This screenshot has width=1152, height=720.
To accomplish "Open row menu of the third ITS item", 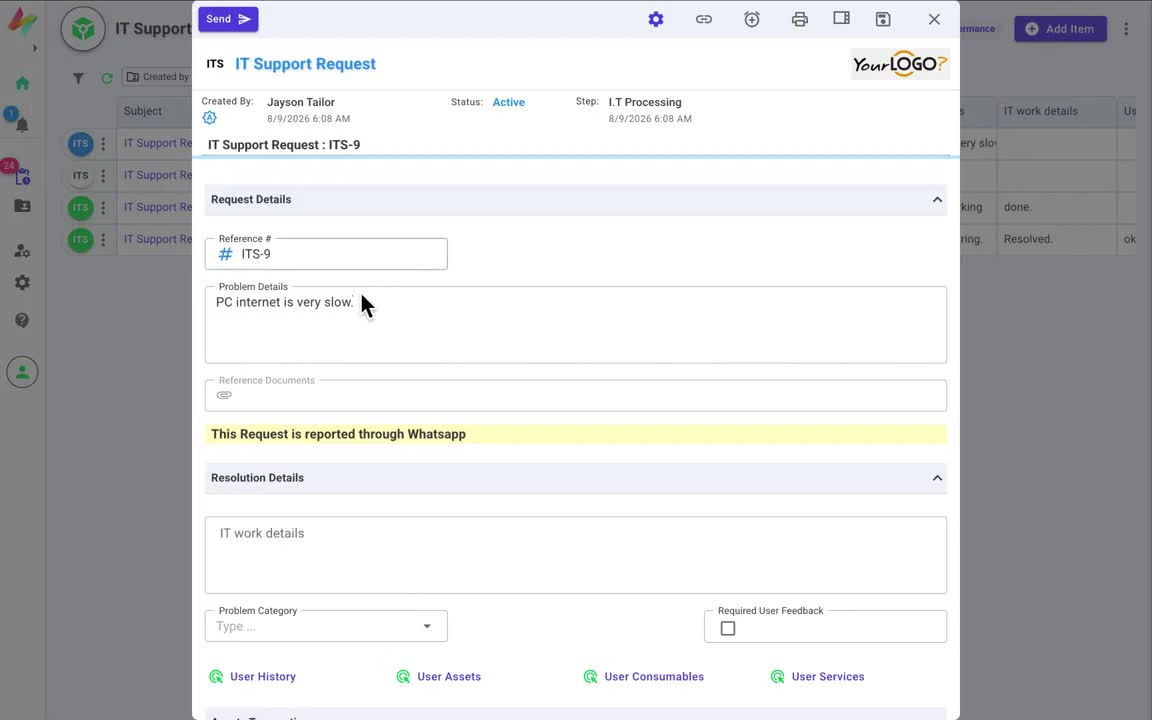I will tap(103, 208).
